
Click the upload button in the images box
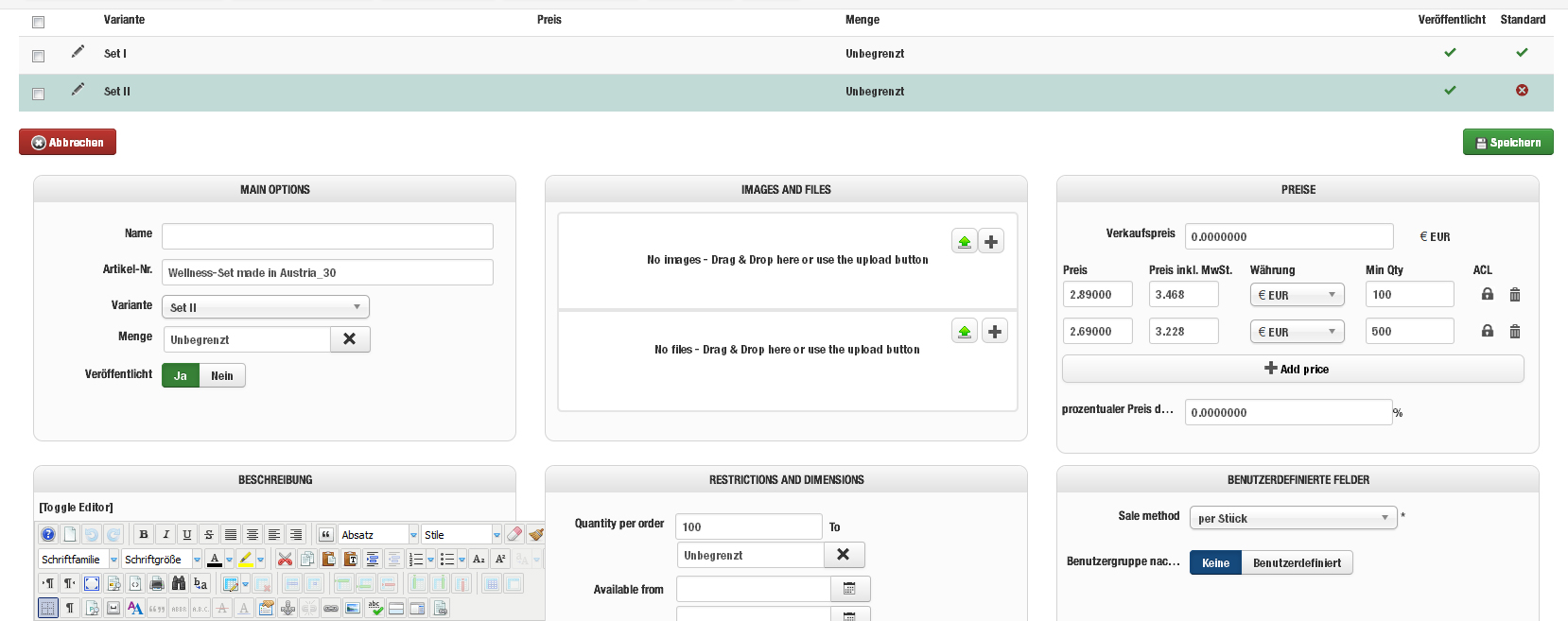click(965, 242)
